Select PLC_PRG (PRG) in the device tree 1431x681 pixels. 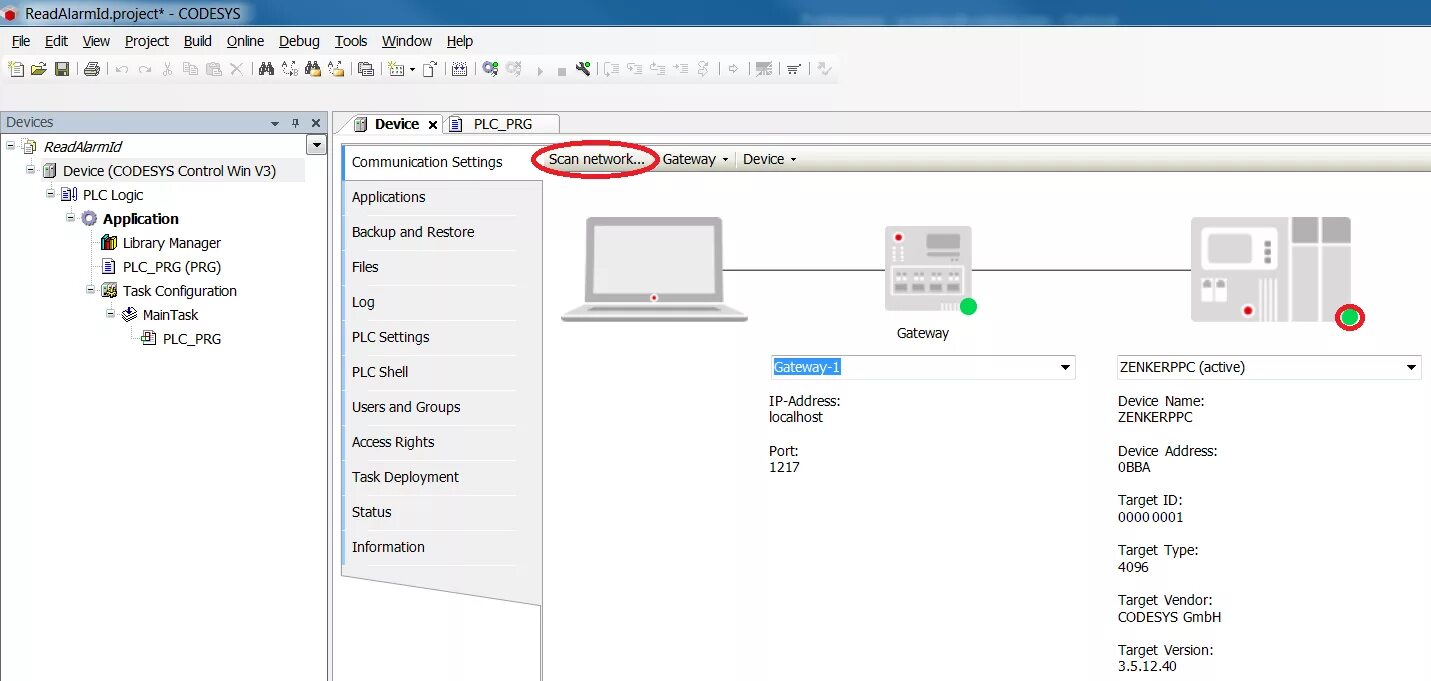tap(171, 267)
